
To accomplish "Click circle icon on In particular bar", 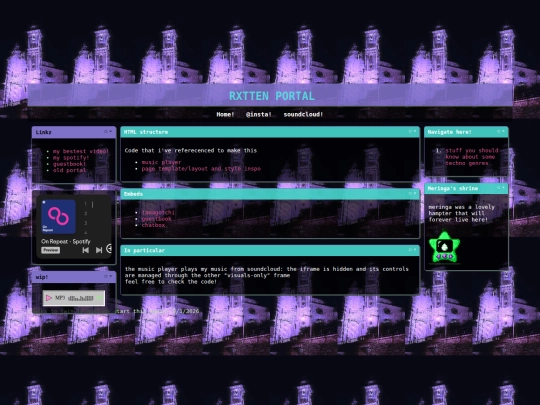I will tap(410, 250).
